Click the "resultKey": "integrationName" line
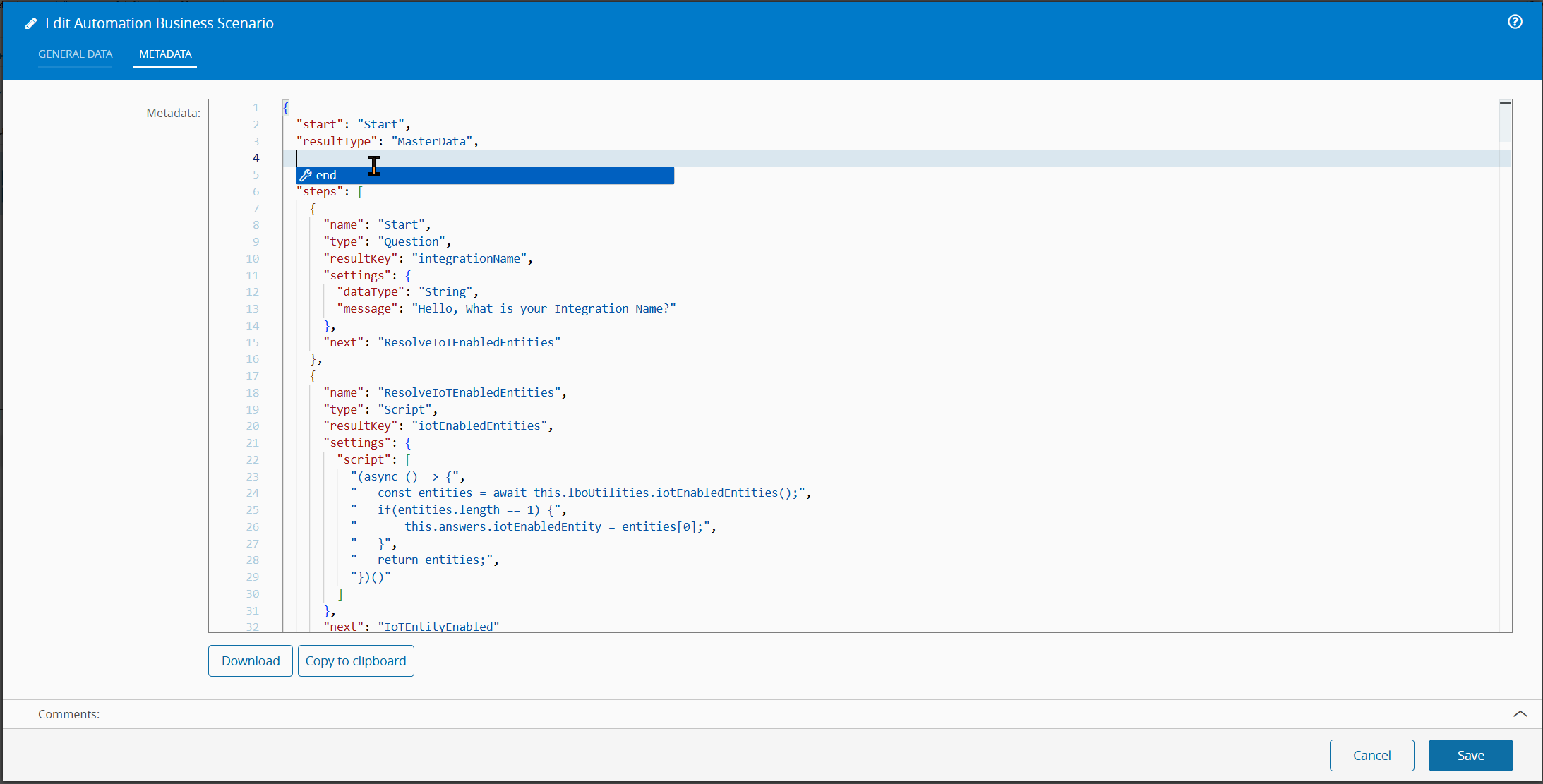Viewport: 1543px width, 784px height. (428, 258)
